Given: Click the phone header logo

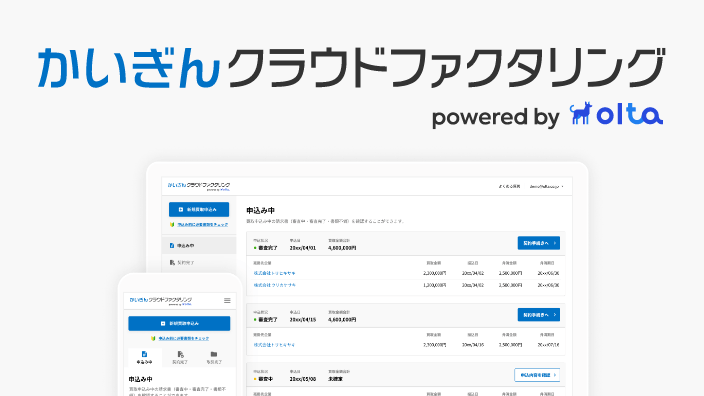Looking at the screenshot, I should [x=161, y=301].
